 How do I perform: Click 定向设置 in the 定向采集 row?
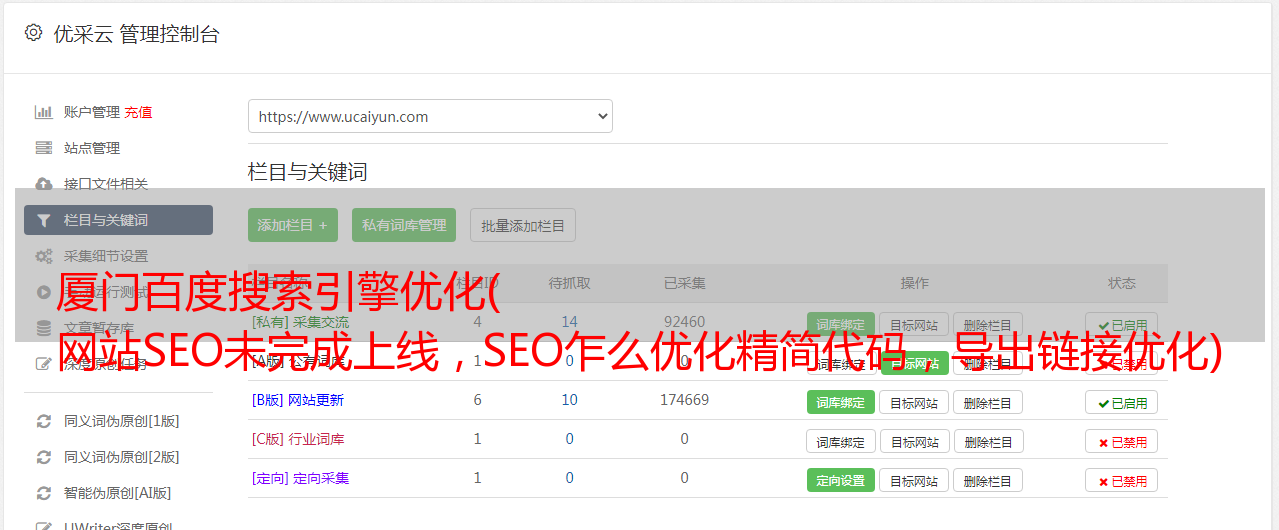(841, 480)
